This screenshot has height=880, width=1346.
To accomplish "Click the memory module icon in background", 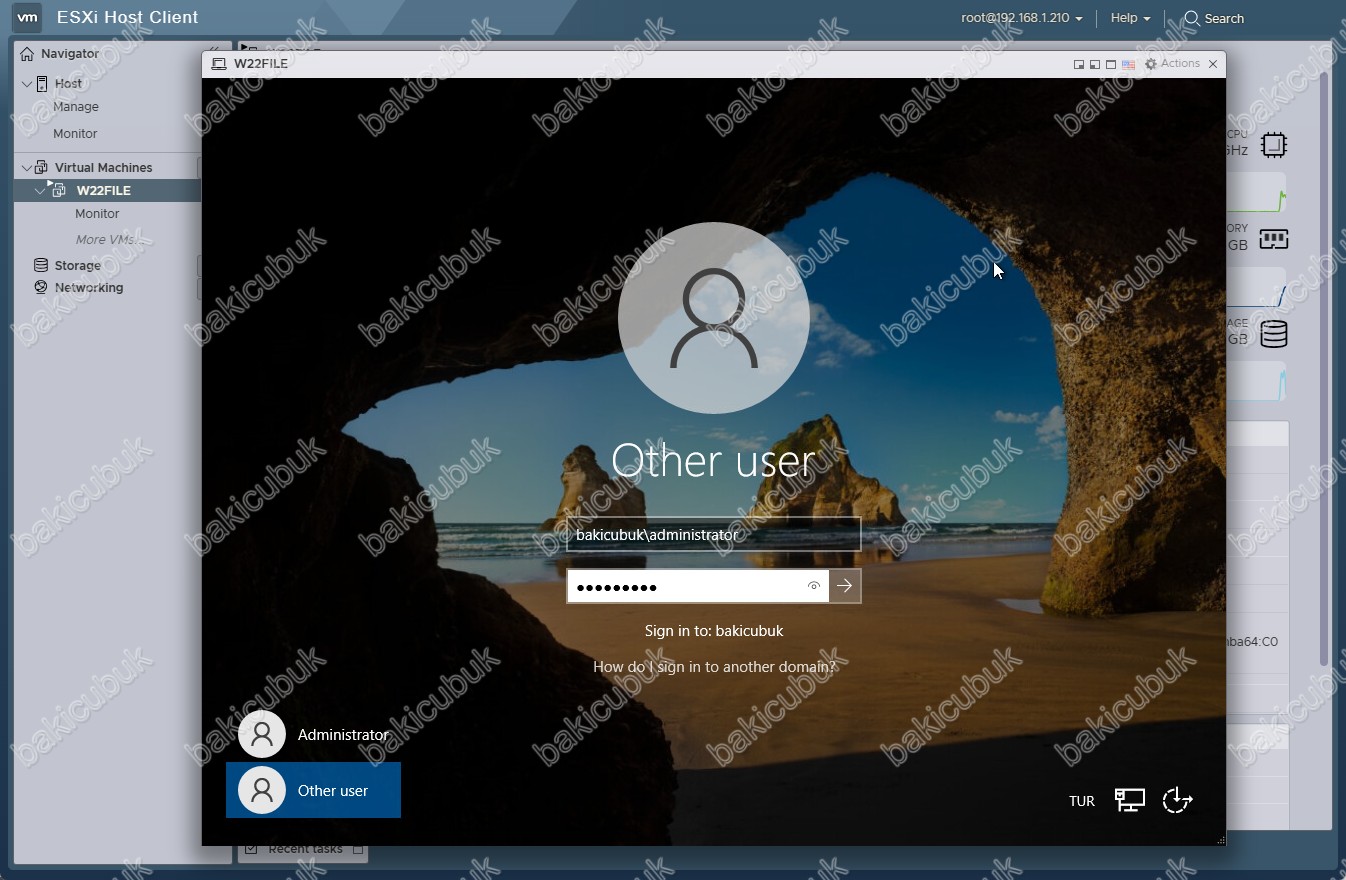I will [x=1273, y=239].
